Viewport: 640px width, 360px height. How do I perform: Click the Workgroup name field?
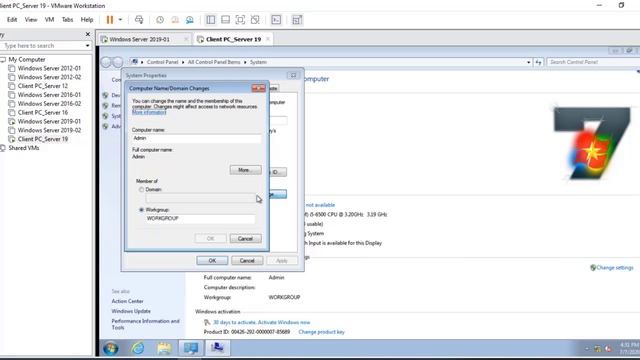200,219
